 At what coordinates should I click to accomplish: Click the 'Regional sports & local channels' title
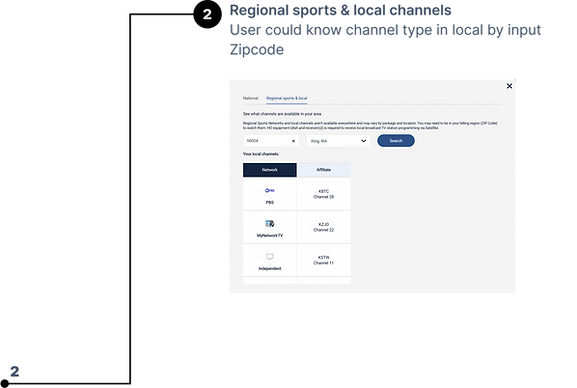[x=340, y=10]
